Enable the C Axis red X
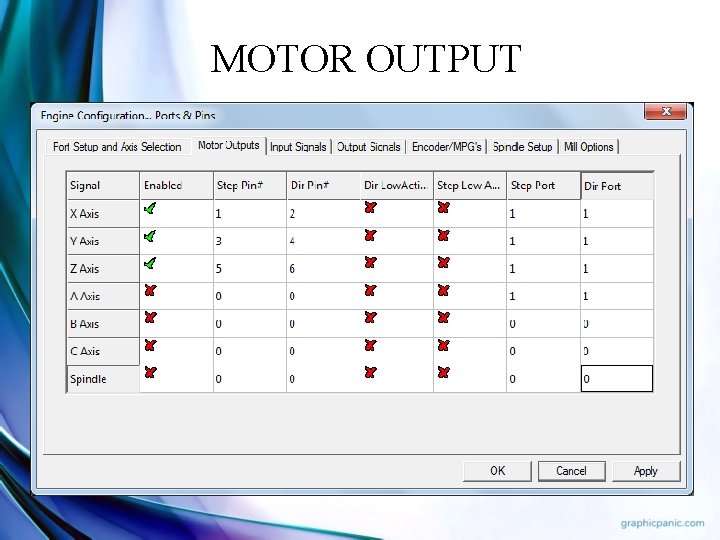Screen dimensions: 720x540 coord(150,345)
